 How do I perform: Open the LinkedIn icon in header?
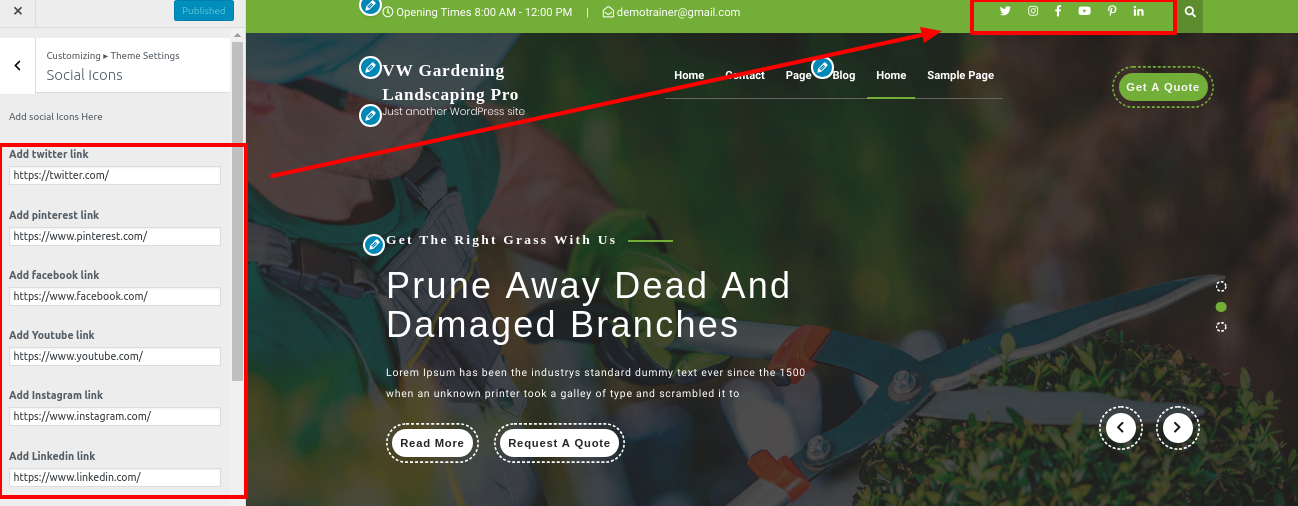coord(1139,12)
